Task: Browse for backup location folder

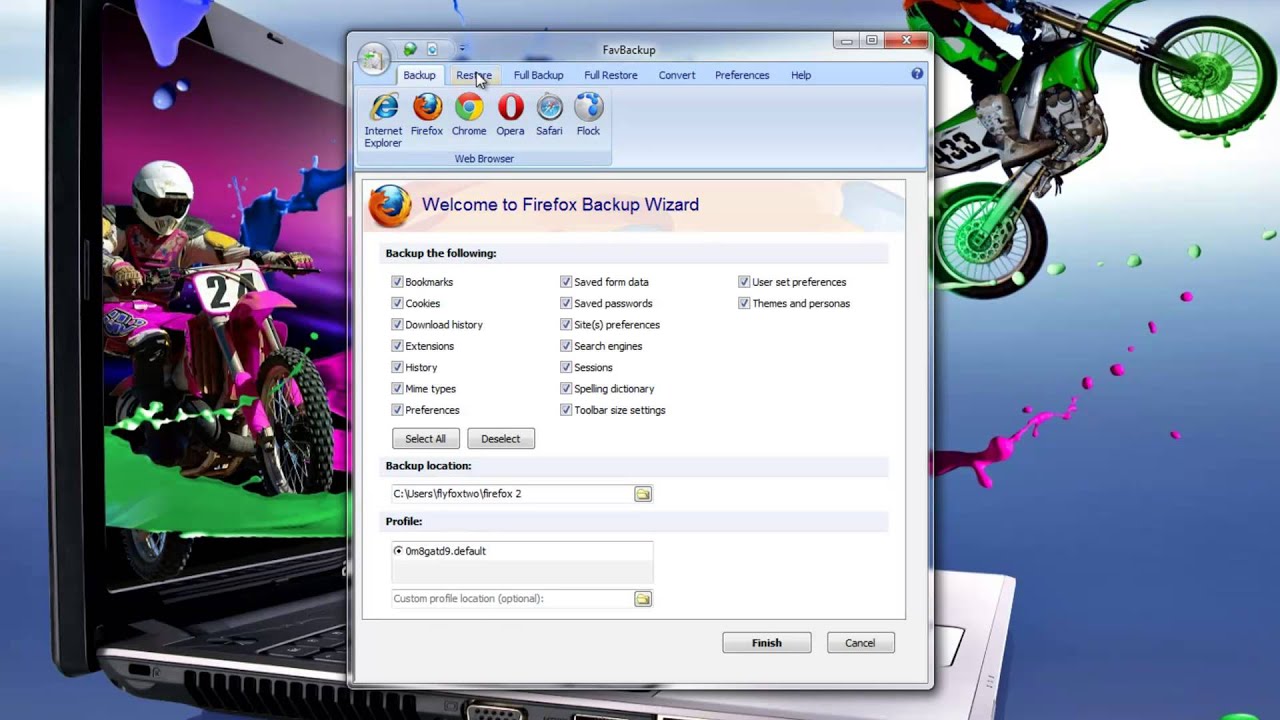Action: click(642, 494)
